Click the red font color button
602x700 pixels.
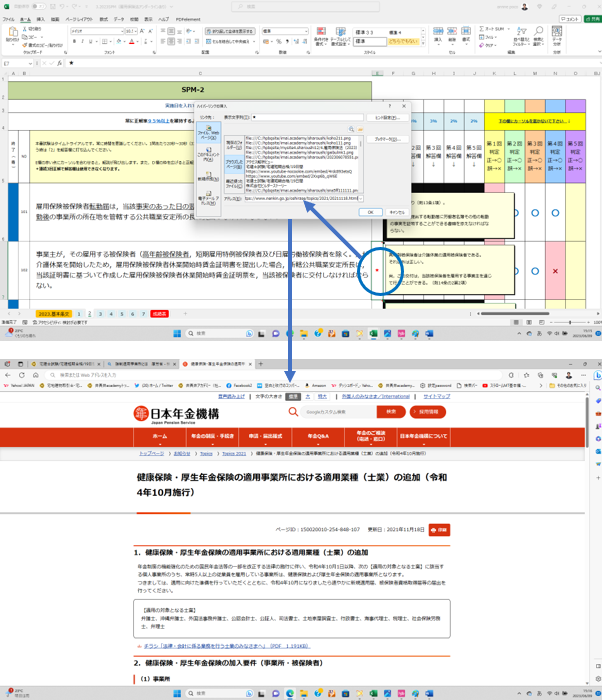132,42
